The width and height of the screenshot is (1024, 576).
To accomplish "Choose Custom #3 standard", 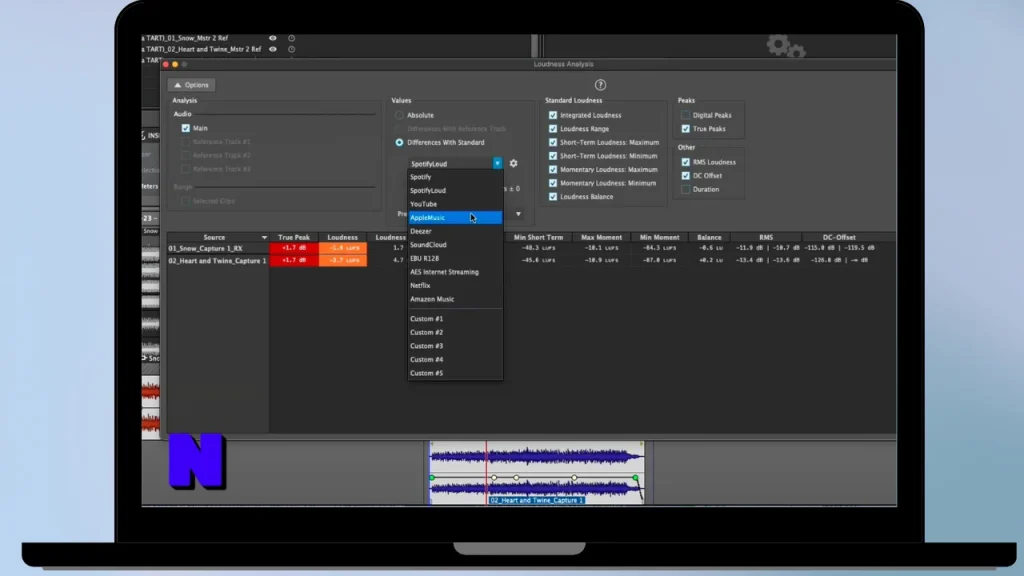I will pos(455,346).
